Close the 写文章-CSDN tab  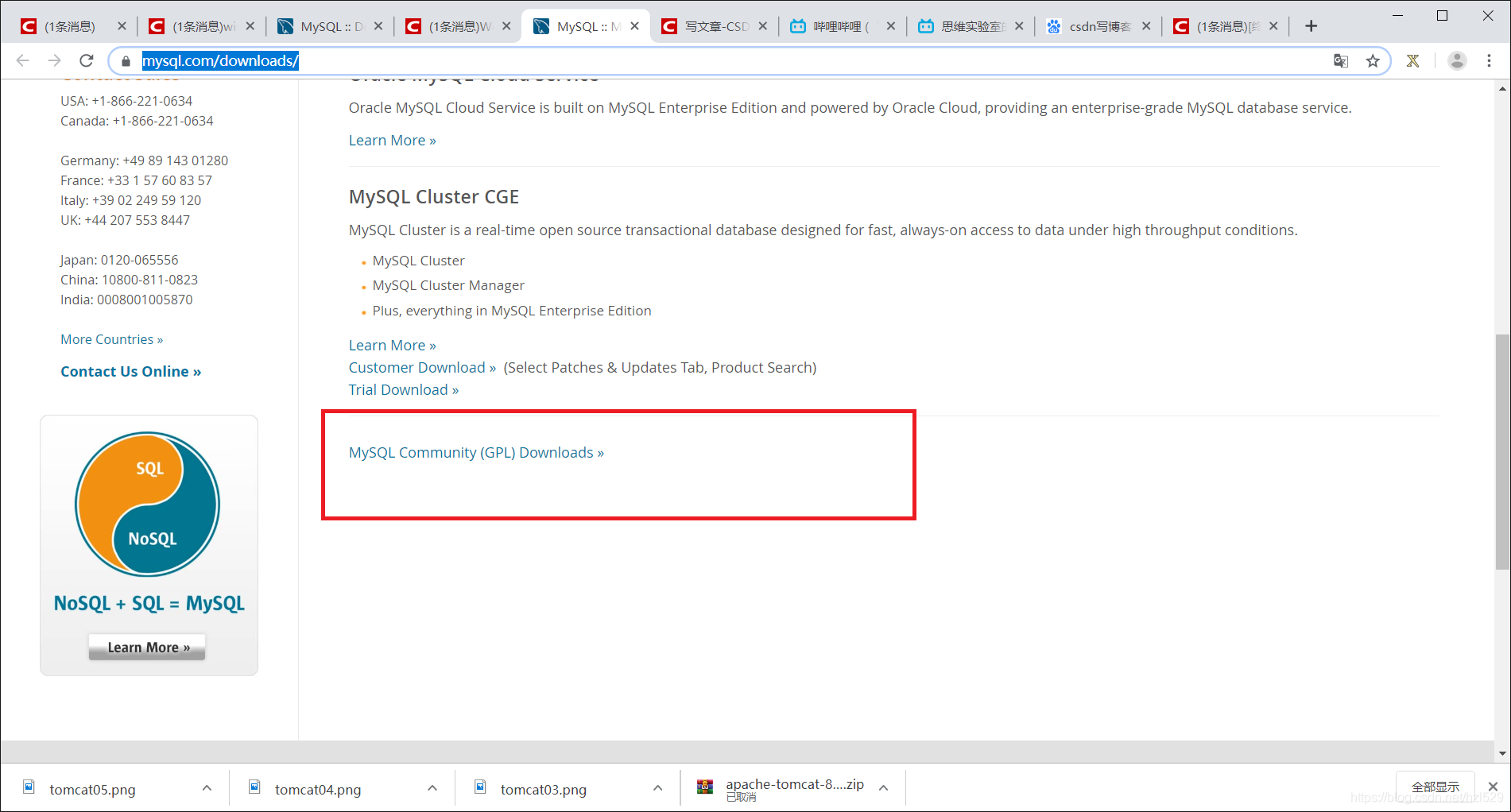[x=763, y=26]
